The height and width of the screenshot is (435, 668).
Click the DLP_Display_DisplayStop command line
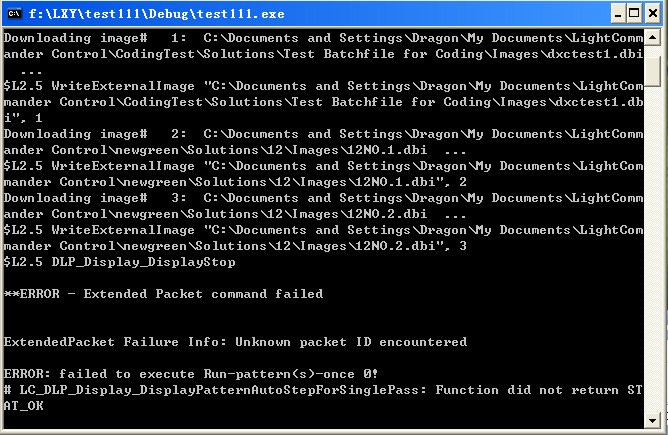(119, 262)
